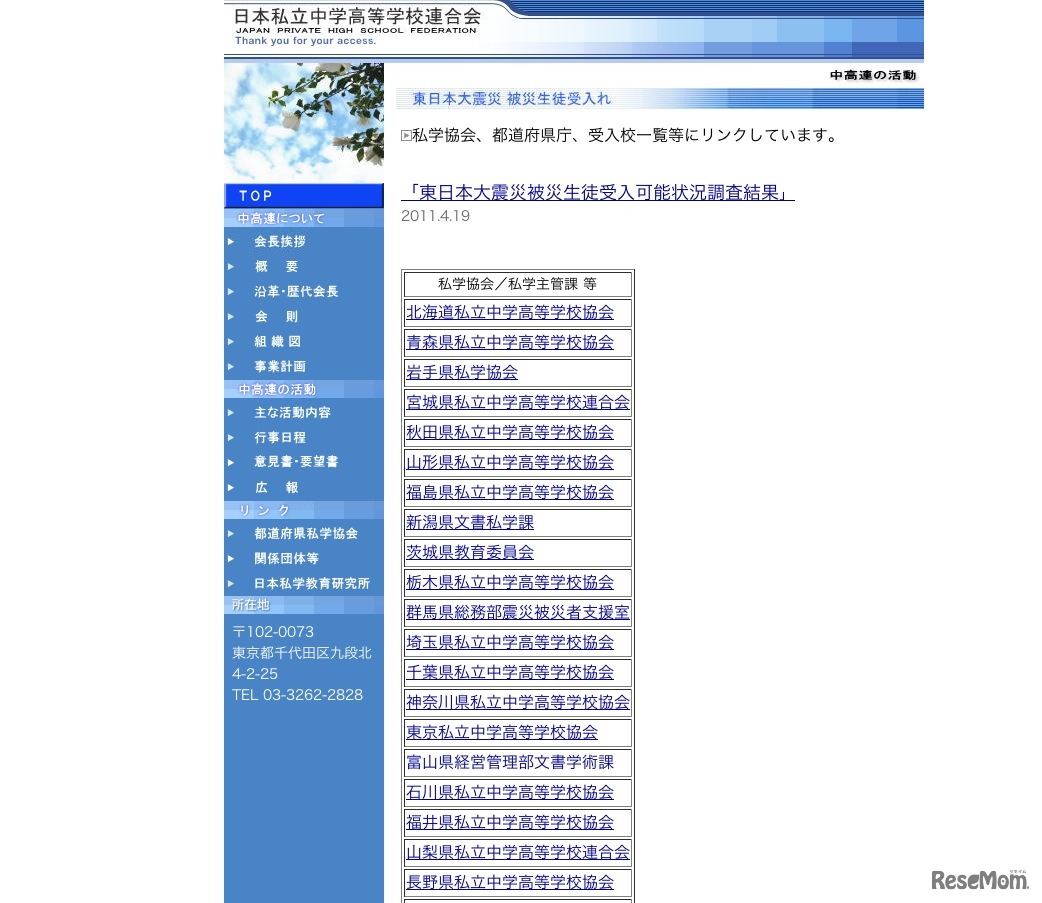
Task: Open 栃木県私立中学高等学校協会 link
Action: click(510, 582)
